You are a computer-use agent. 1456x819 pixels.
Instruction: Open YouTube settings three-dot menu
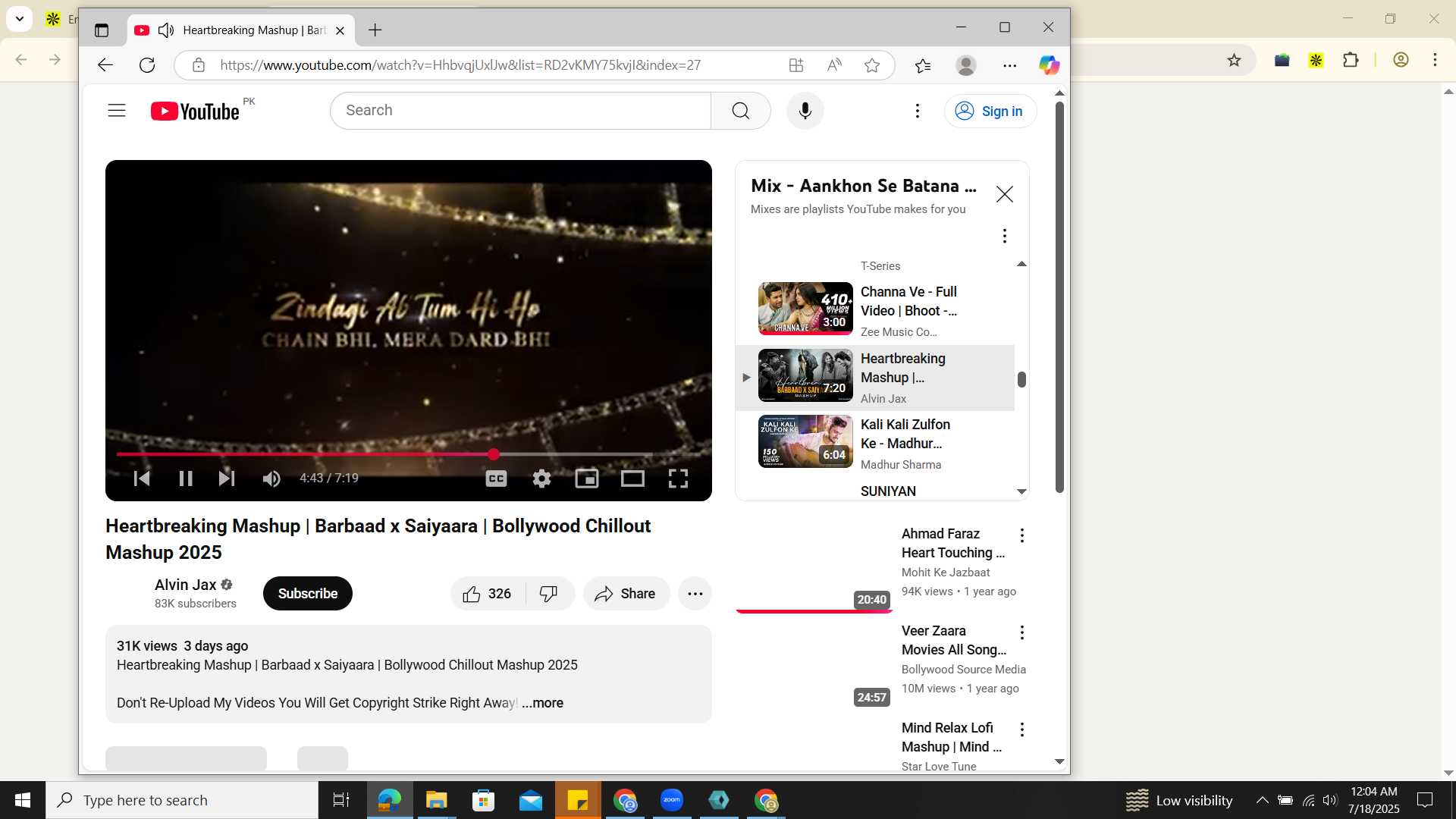tap(918, 111)
